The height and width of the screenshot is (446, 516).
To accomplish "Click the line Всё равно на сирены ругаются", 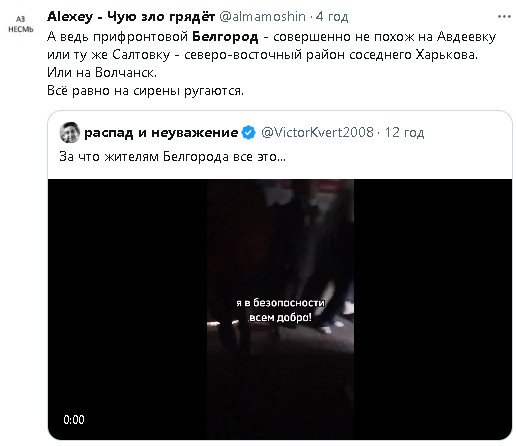I will 146,91.
